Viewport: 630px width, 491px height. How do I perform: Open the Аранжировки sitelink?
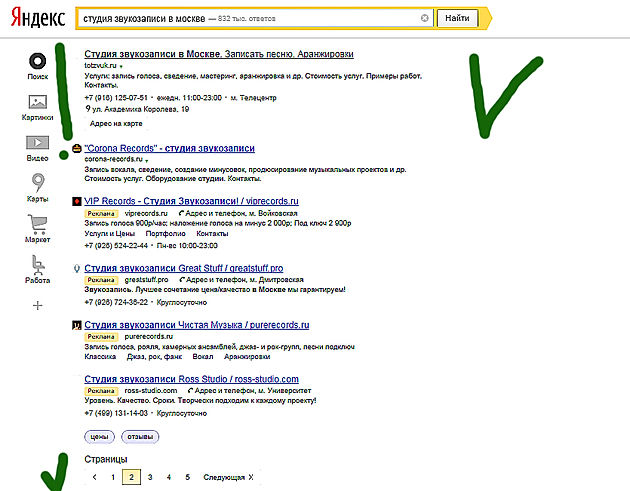pyautogui.click(x=247, y=356)
